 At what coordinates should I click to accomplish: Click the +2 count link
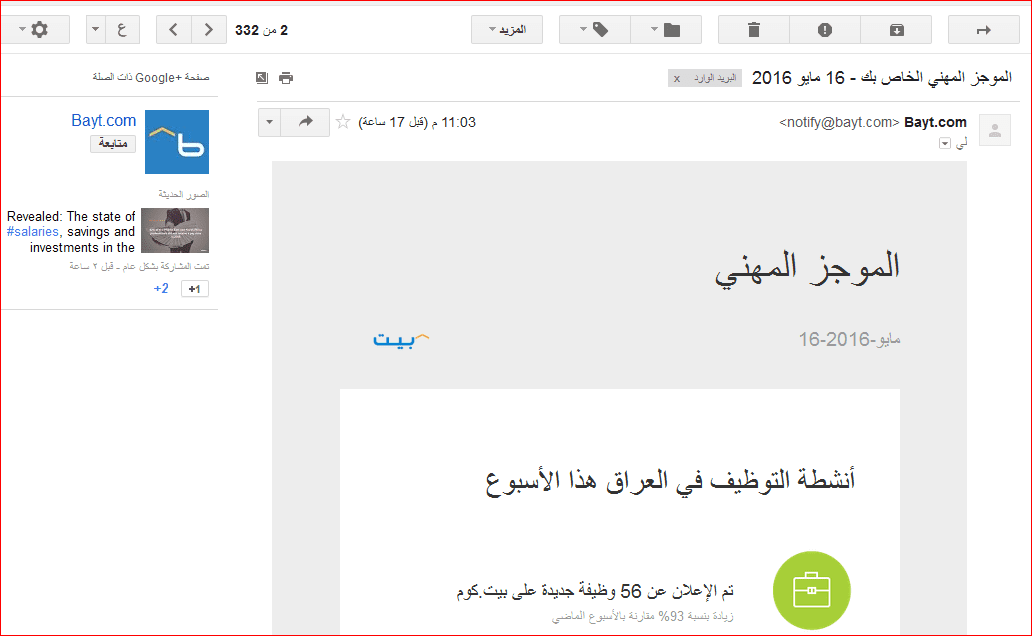161,289
